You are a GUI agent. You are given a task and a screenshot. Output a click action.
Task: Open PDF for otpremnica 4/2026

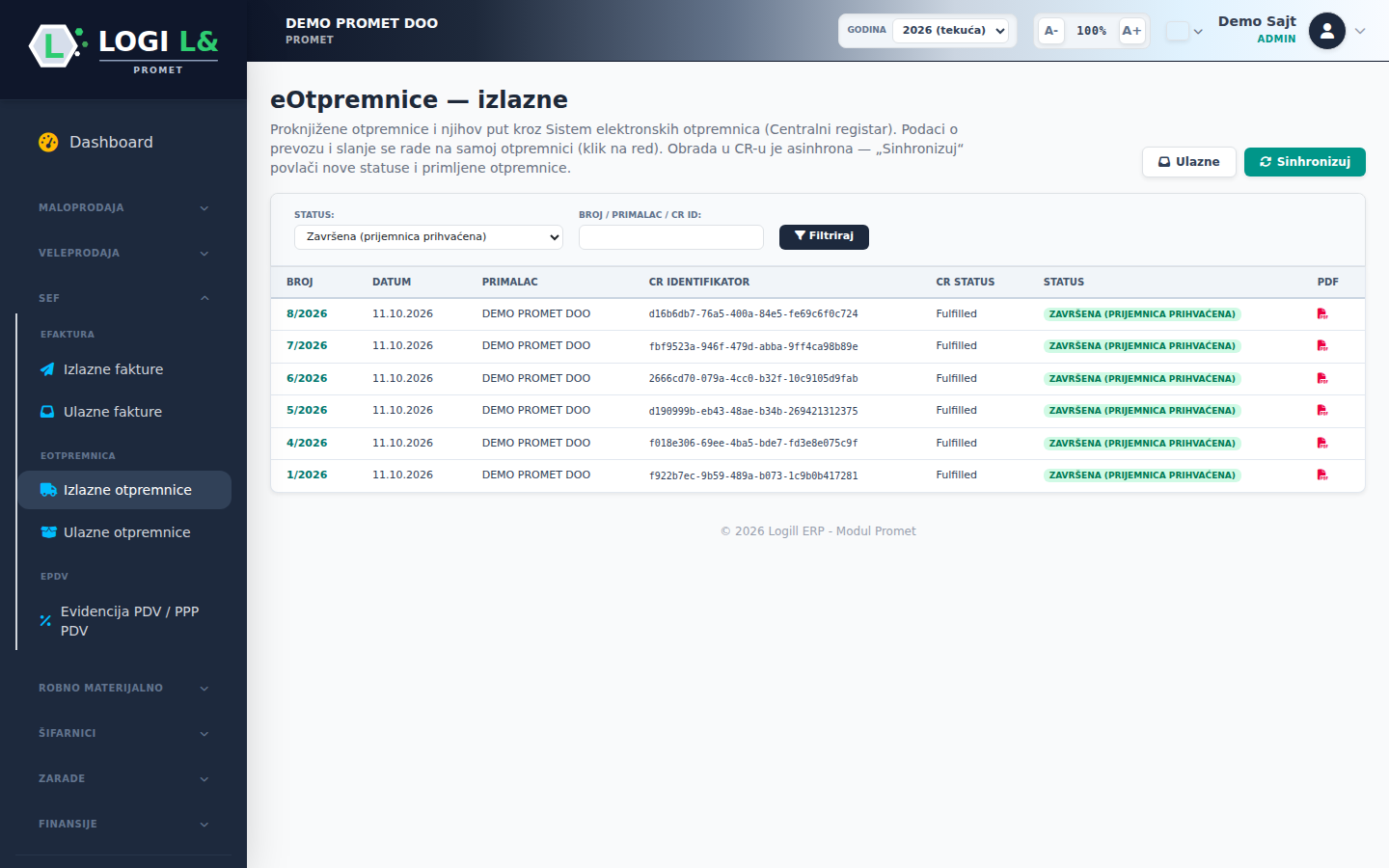point(1322,444)
